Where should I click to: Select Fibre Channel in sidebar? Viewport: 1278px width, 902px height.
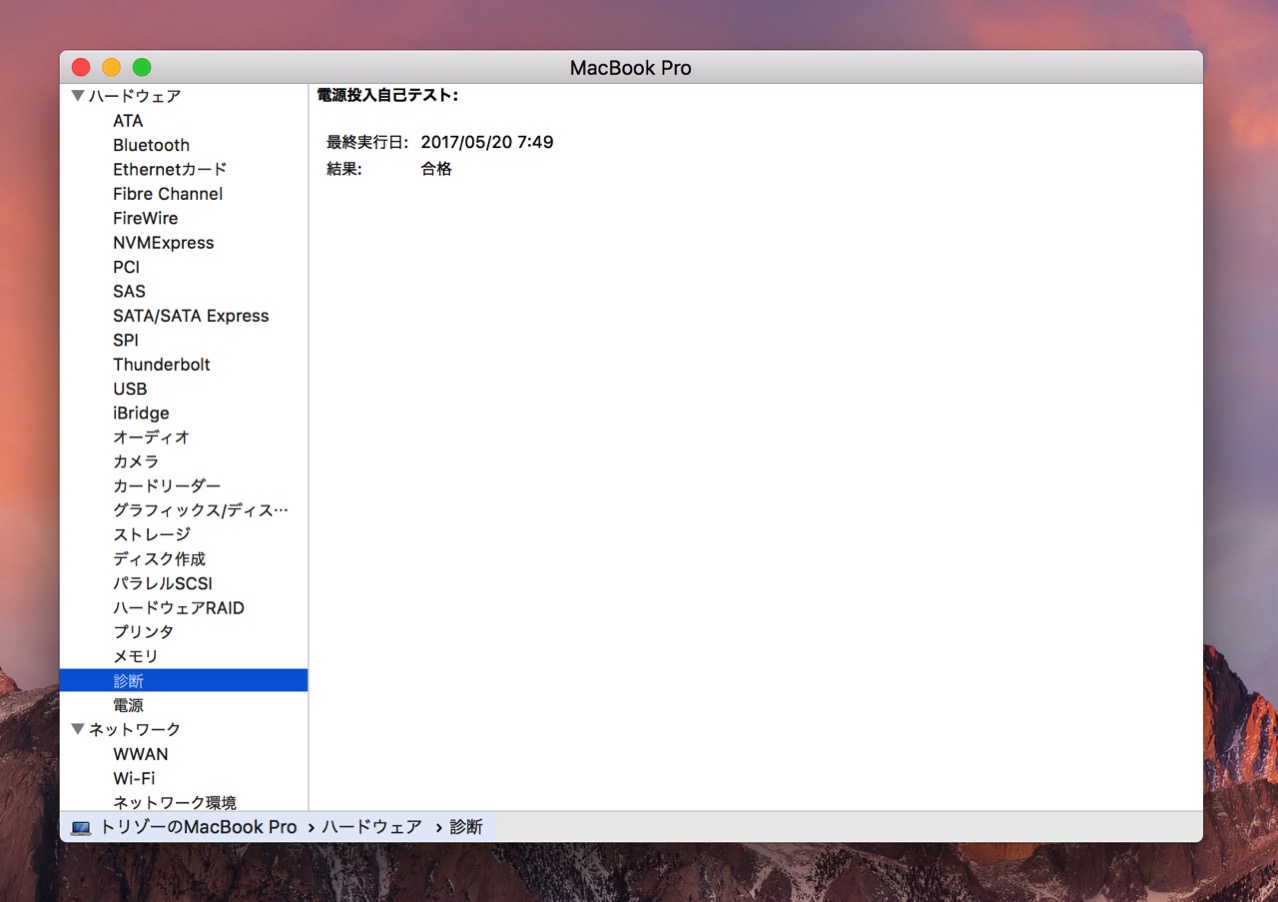coord(168,194)
